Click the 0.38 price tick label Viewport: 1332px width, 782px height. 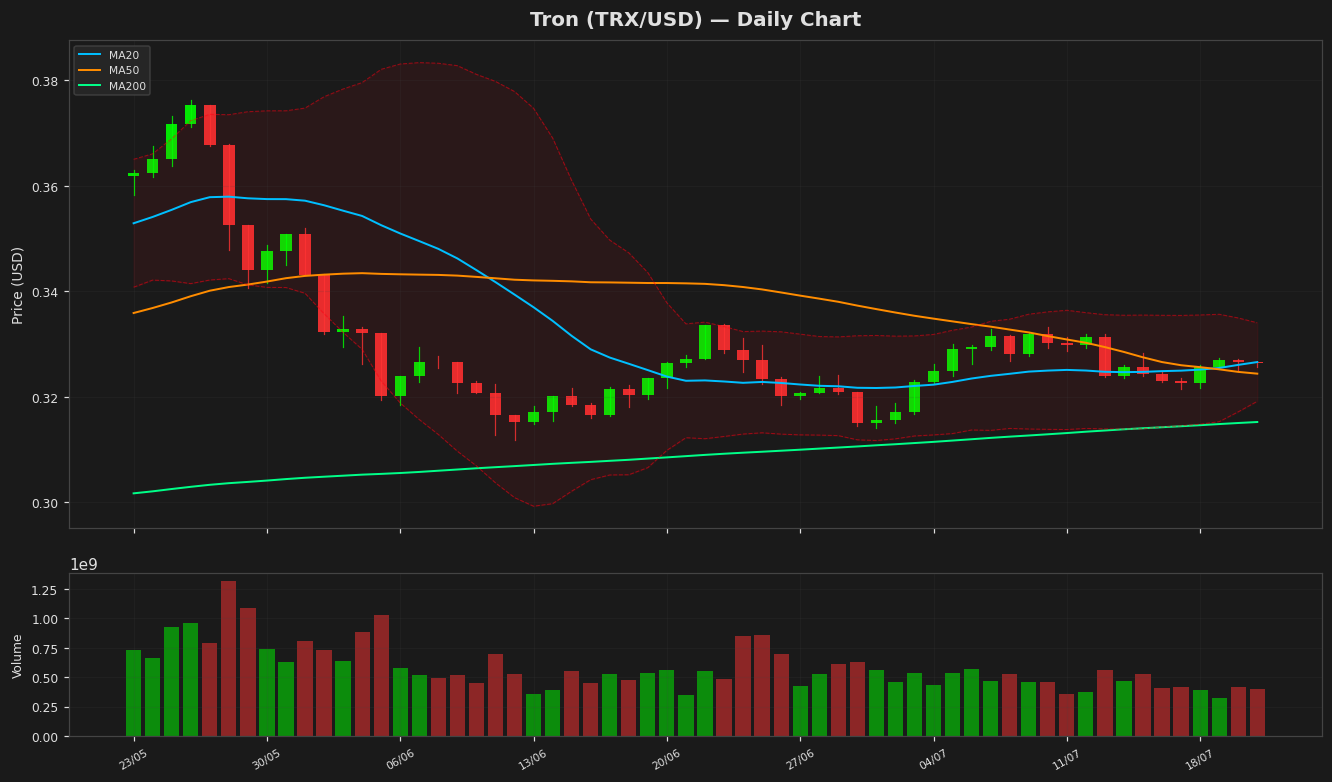[x=44, y=81]
